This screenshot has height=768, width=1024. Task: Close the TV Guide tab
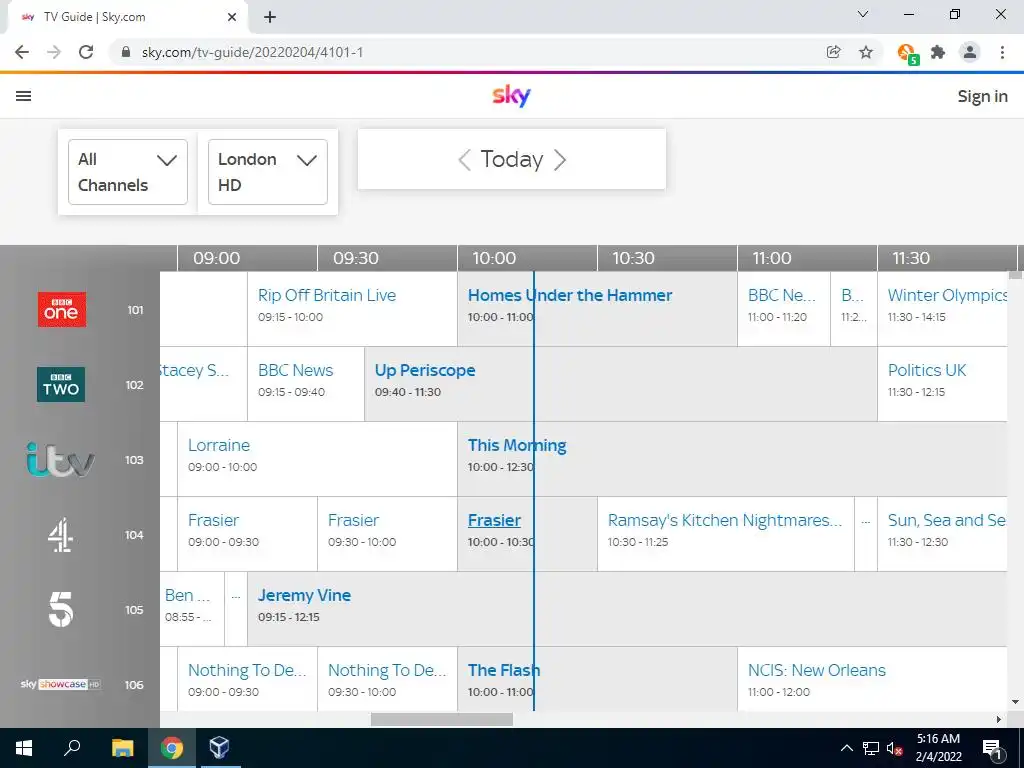[x=232, y=17]
